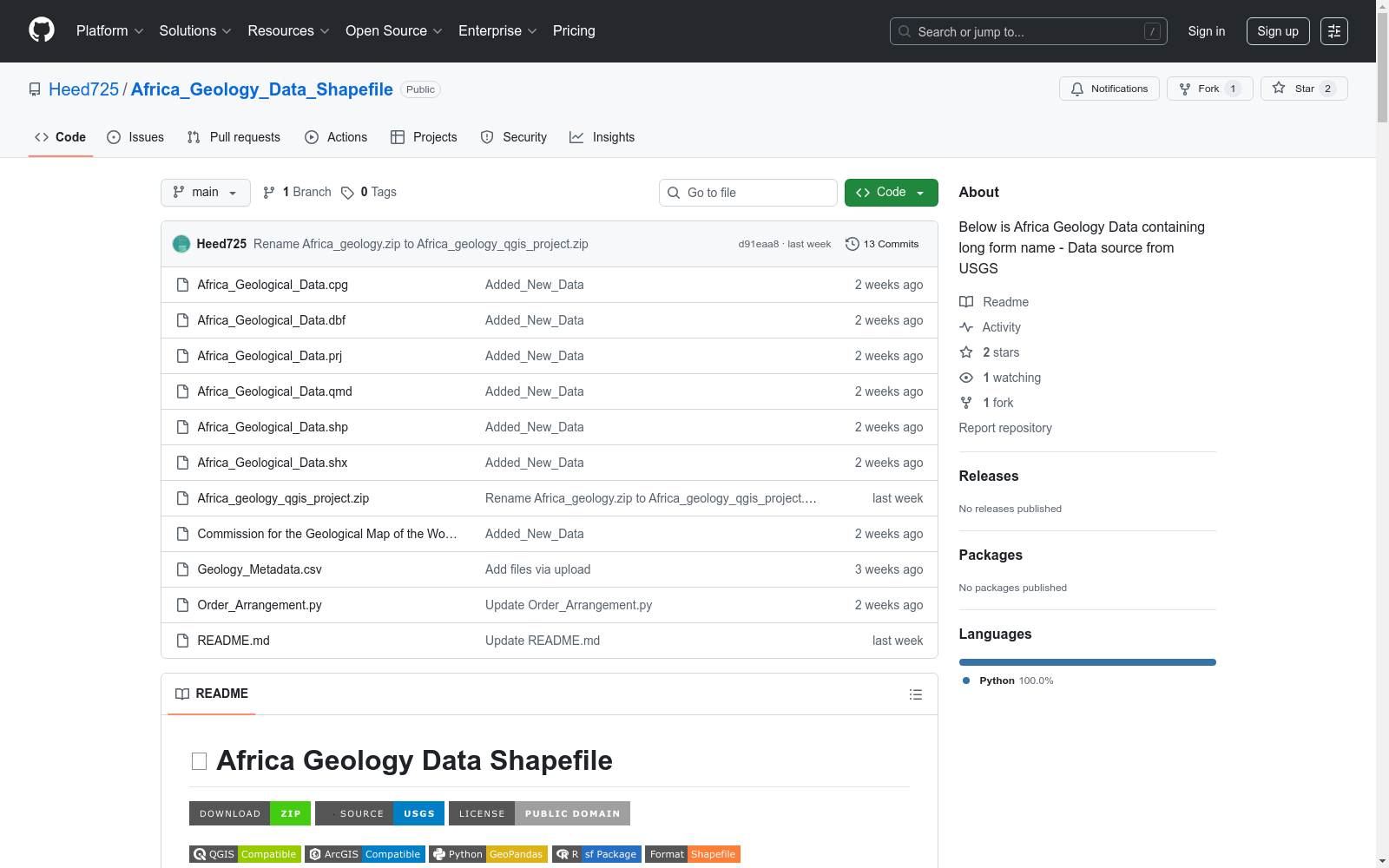The width and height of the screenshot is (1389, 868).
Task: Go to the Security tab
Action: [514, 137]
